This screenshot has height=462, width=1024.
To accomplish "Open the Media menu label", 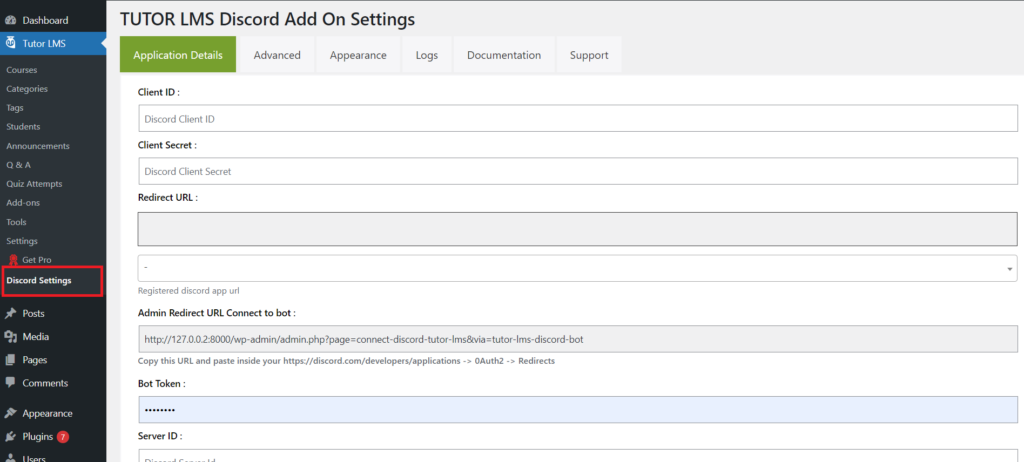I will (36, 337).
